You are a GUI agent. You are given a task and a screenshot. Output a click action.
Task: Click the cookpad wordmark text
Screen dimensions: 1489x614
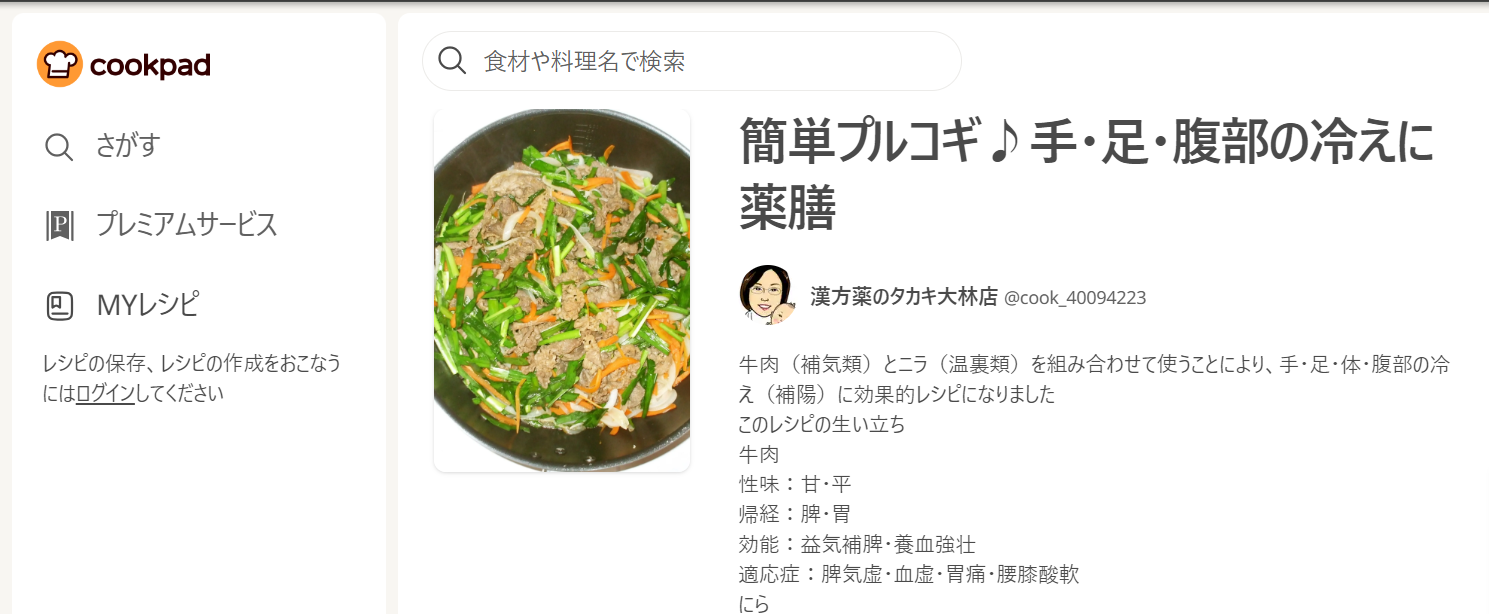[150, 66]
